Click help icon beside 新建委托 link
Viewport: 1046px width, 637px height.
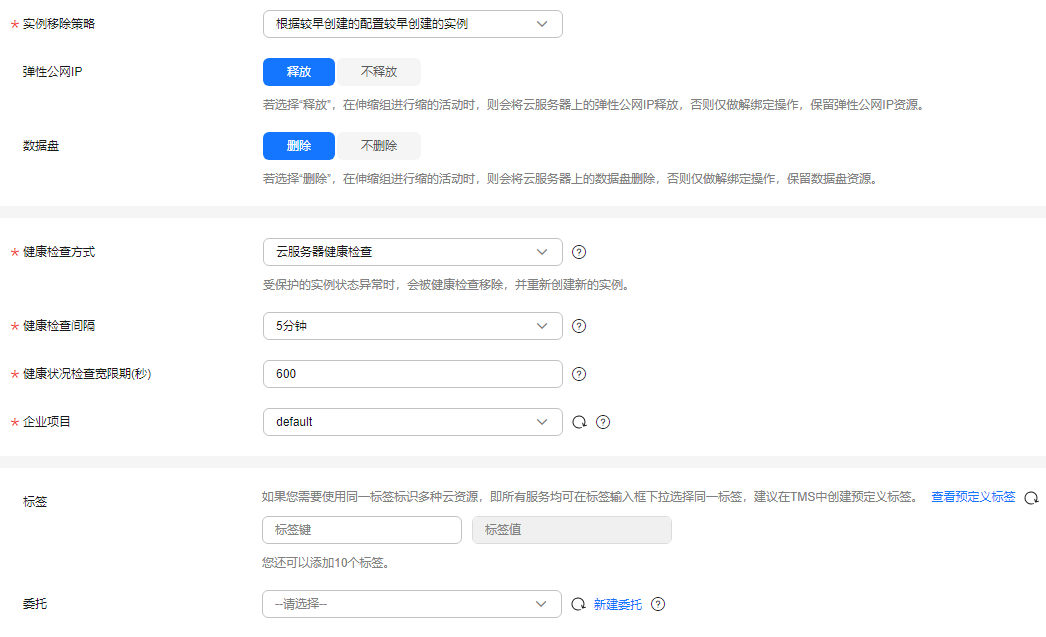click(658, 604)
